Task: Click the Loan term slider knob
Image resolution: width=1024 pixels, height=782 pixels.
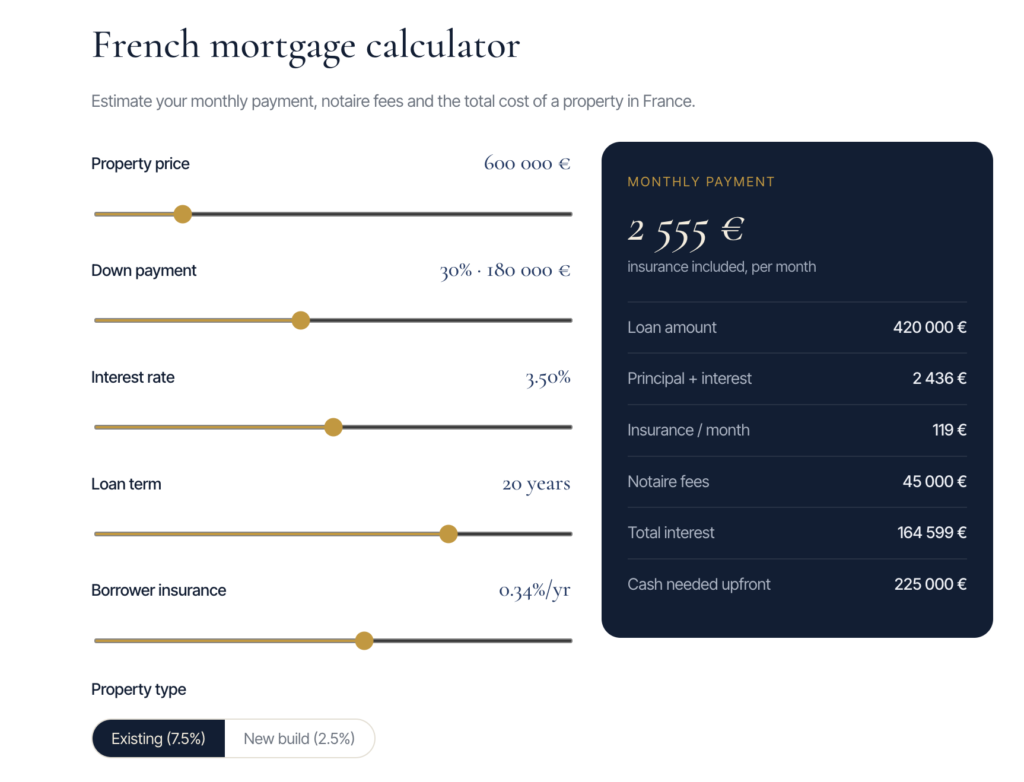Action: (x=448, y=534)
